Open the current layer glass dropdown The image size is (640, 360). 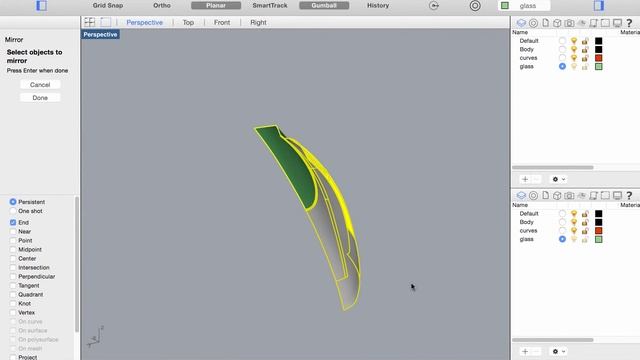[x=524, y=6]
